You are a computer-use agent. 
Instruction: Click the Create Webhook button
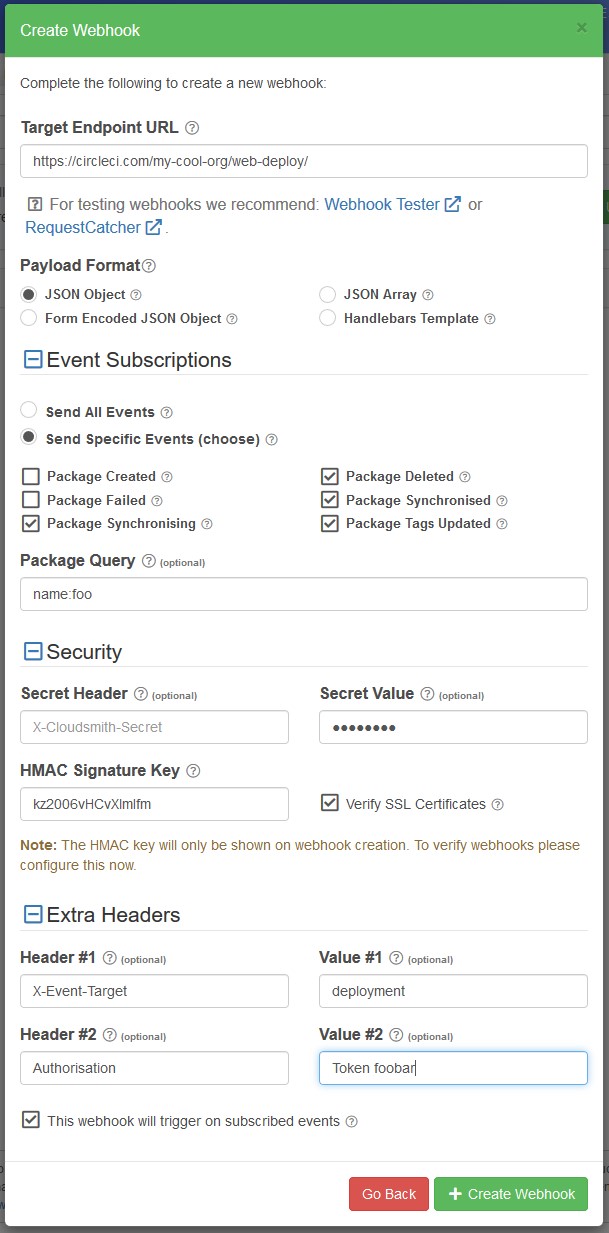pos(511,1194)
